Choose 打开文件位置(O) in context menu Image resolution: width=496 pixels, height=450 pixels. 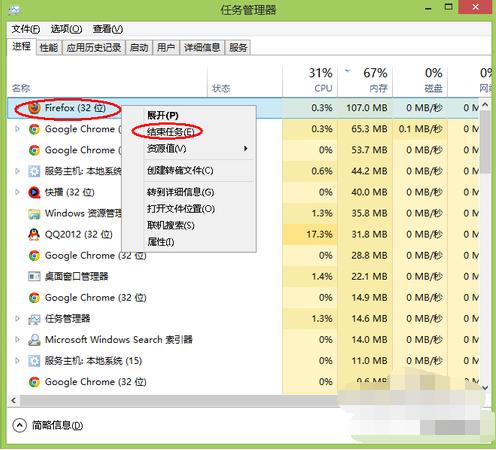181,209
